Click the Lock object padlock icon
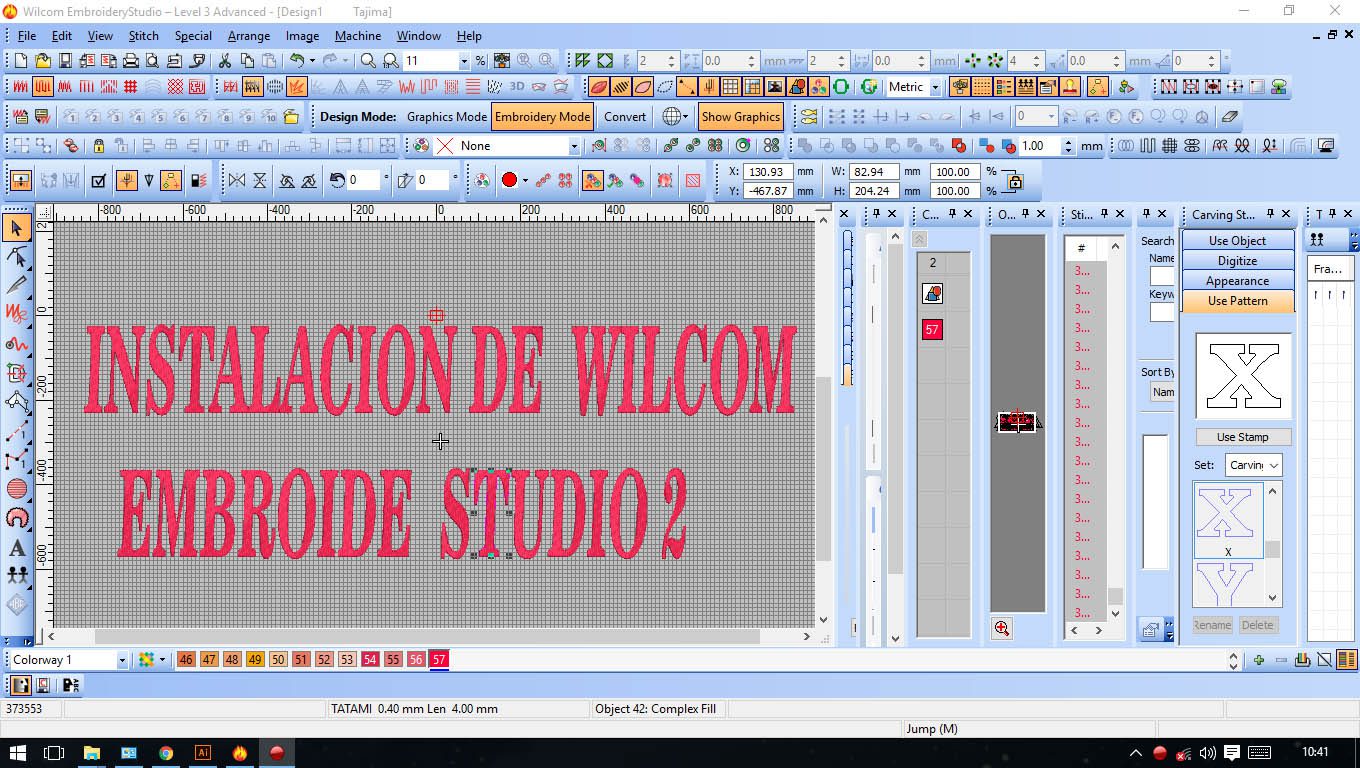The height and width of the screenshot is (768, 1360). click(98, 146)
